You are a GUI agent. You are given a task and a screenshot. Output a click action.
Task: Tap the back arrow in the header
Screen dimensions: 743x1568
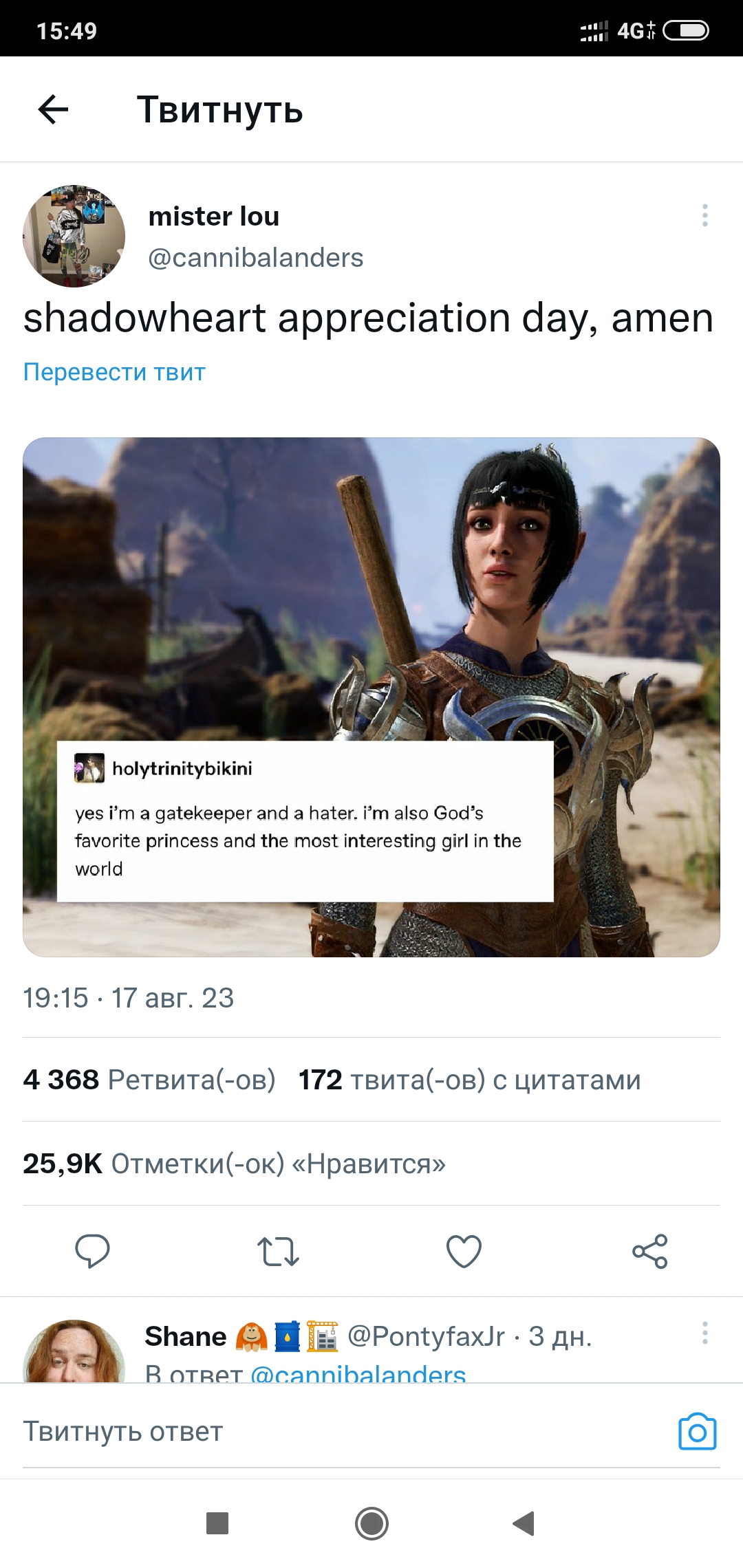[53, 109]
